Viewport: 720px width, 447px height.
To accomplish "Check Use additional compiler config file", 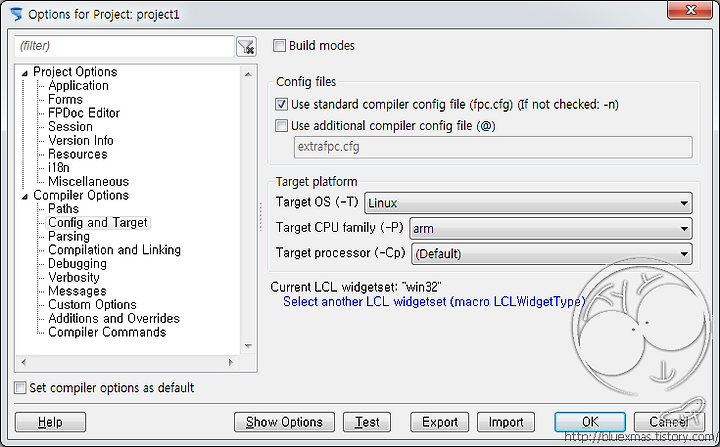I will click(x=281, y=125).
